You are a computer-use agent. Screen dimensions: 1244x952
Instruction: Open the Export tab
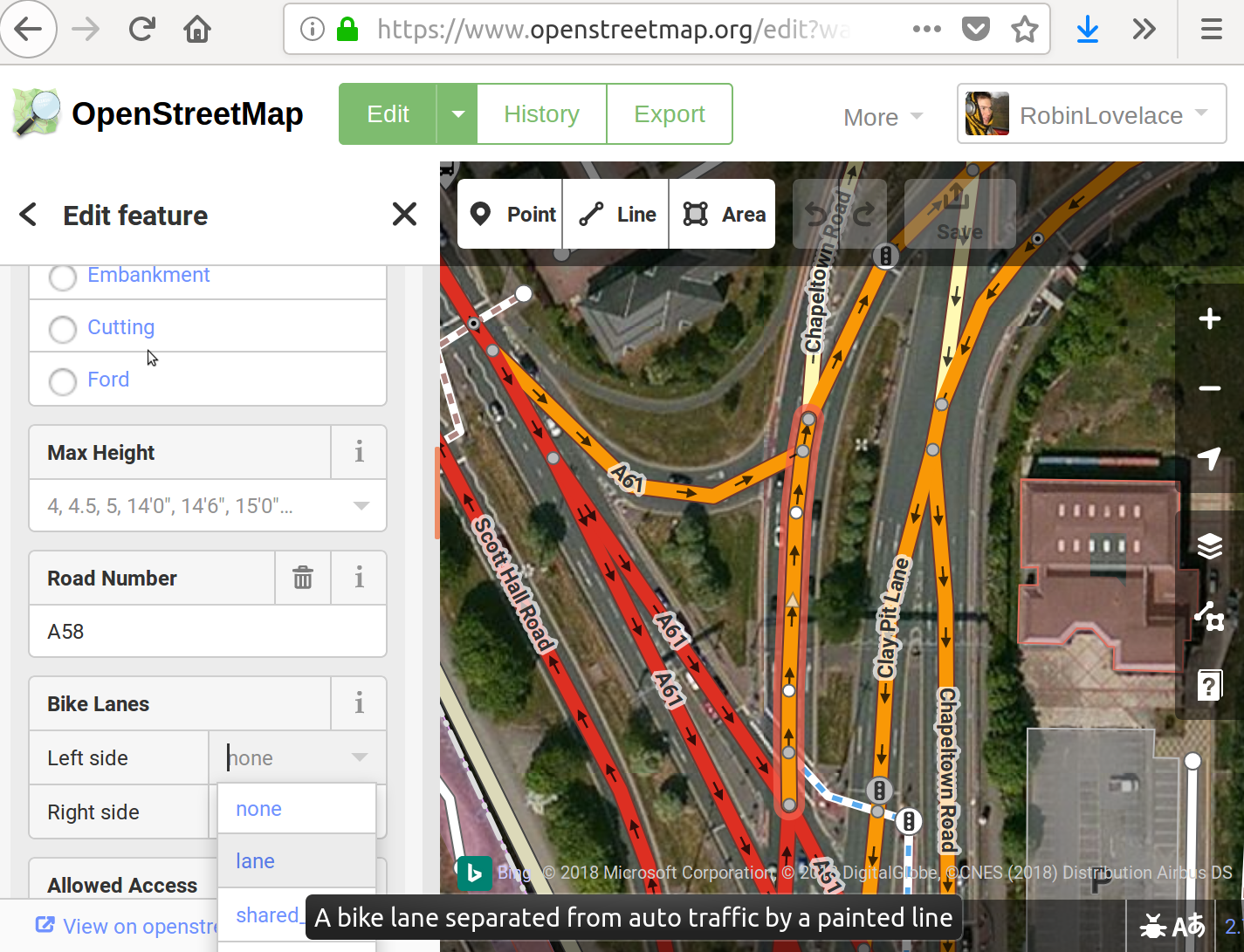coord(670,114)
